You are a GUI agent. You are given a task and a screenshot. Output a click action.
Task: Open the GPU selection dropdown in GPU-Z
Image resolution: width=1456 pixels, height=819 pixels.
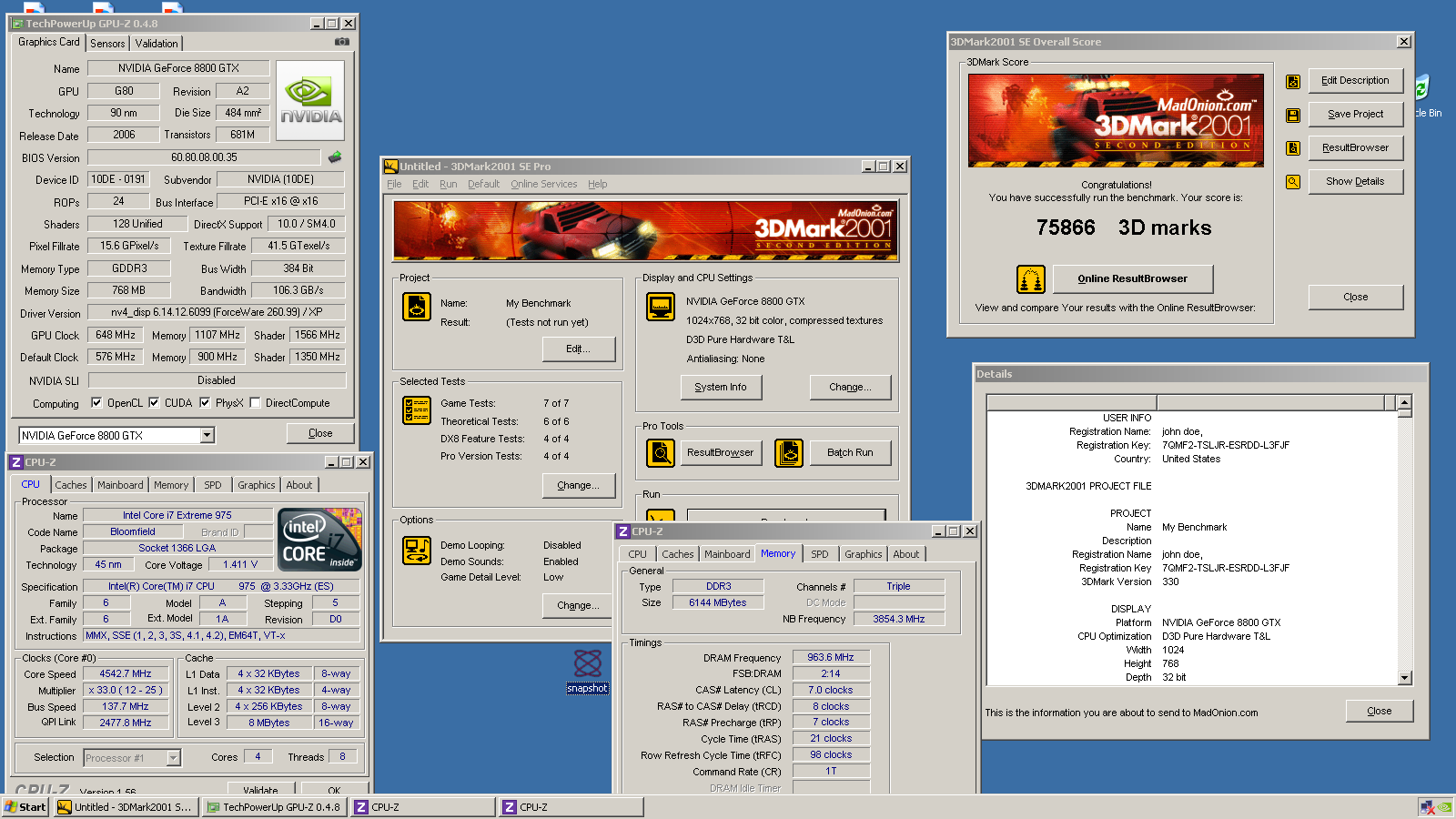[x=207, y=435]
